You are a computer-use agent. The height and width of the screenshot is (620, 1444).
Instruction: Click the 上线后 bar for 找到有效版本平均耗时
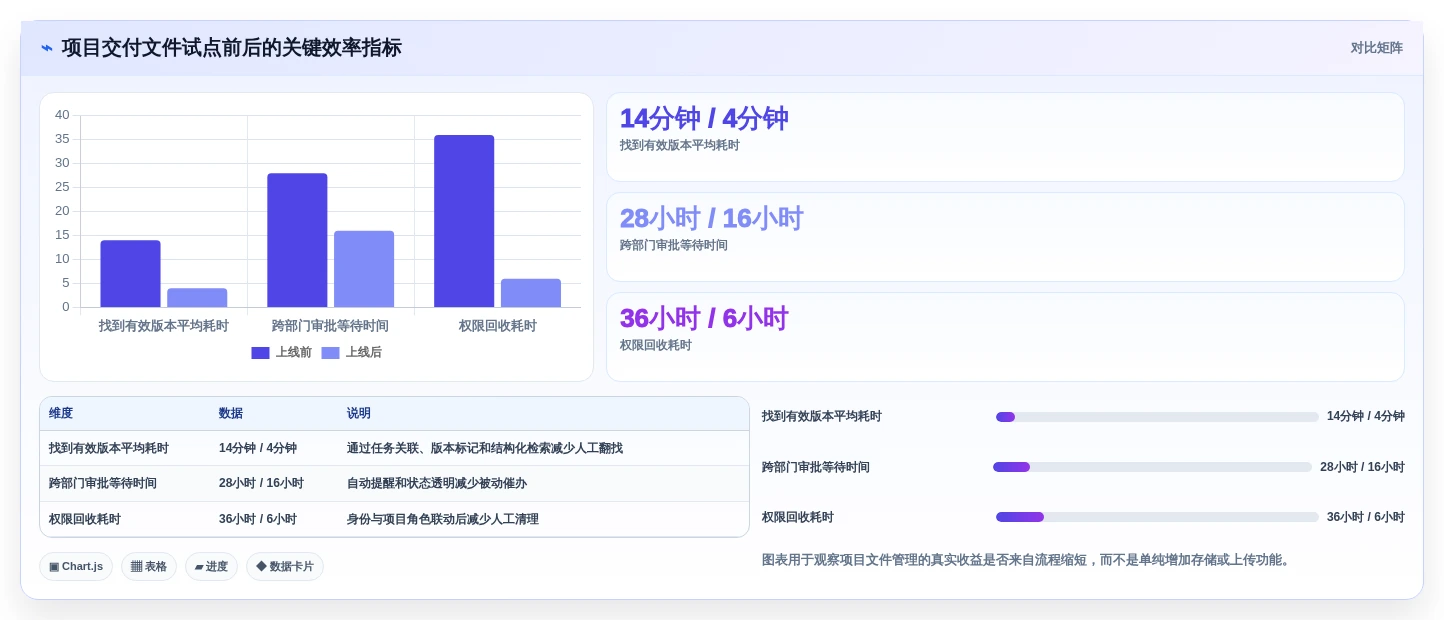(197, 298)
